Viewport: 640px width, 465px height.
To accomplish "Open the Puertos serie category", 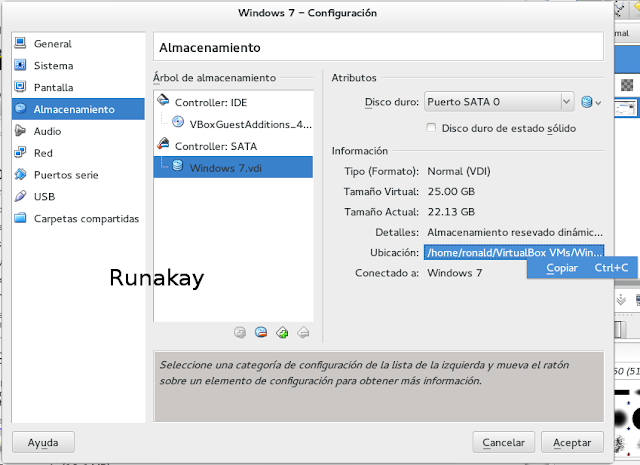I will (x=78, y=175).
